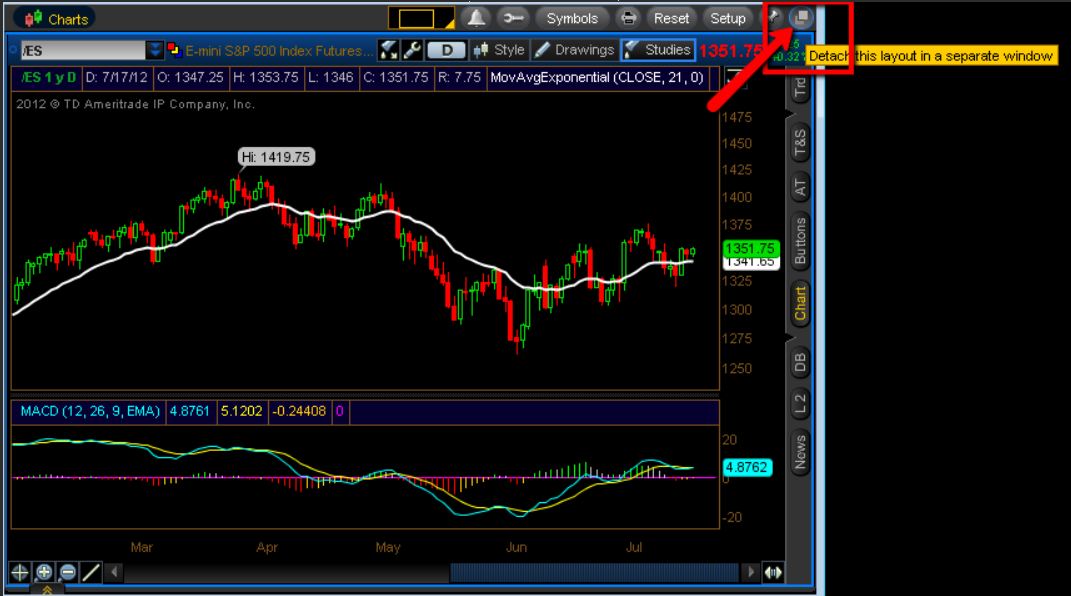Viewport: 1071px width, 596px height.
Task: Click the MACD (12, 26, 9, EMA) label
Action: (x=89, y=411)
